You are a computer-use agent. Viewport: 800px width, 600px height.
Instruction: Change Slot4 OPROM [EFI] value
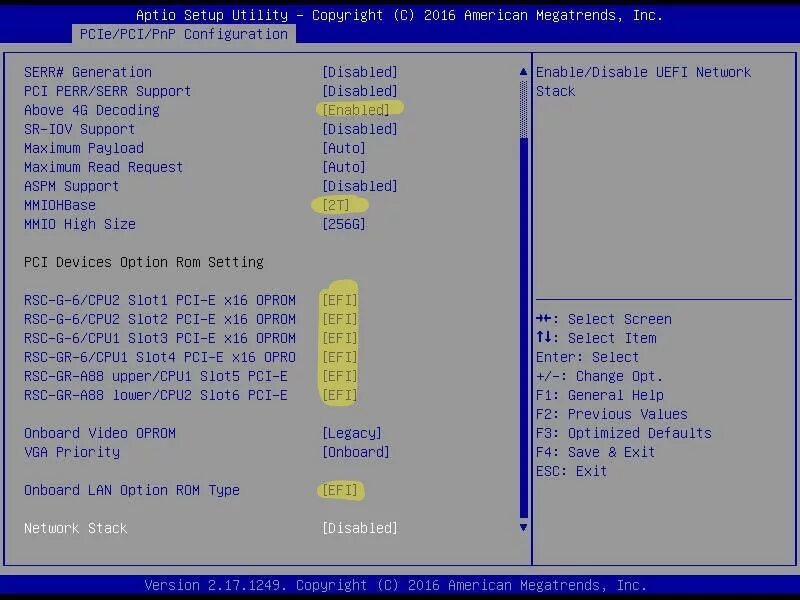[340, 357]
